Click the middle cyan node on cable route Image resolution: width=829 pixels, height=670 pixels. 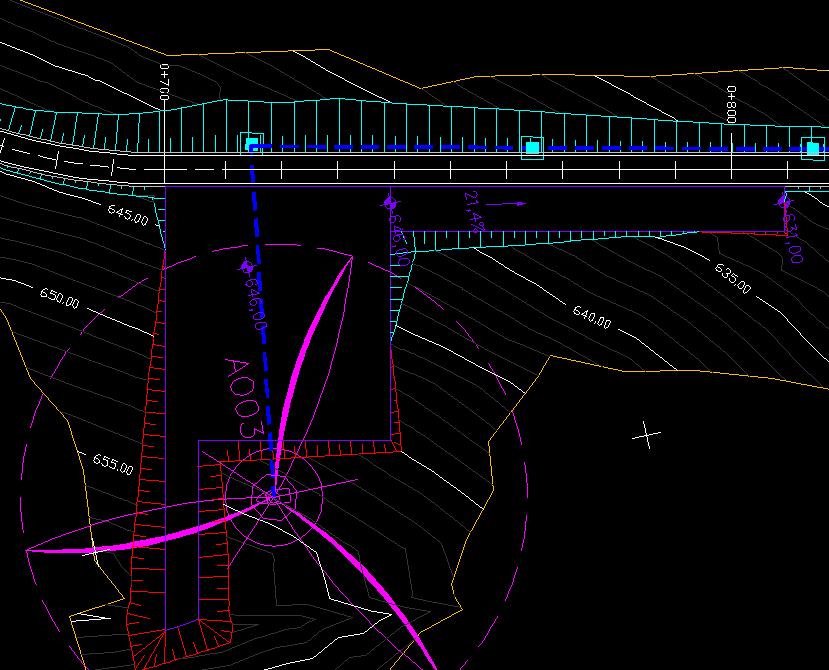pyautogui.click(x=532, y=148)
